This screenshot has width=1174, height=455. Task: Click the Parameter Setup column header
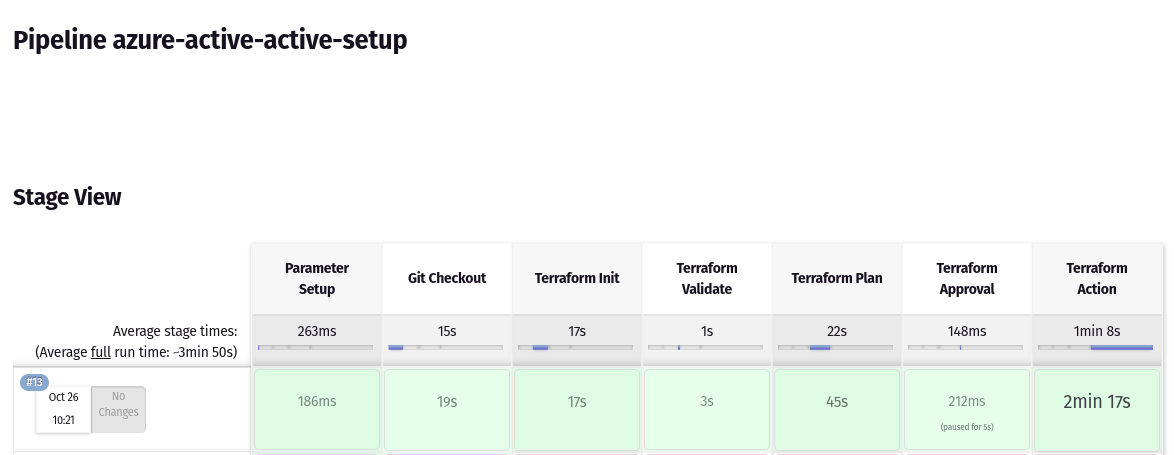317,278
